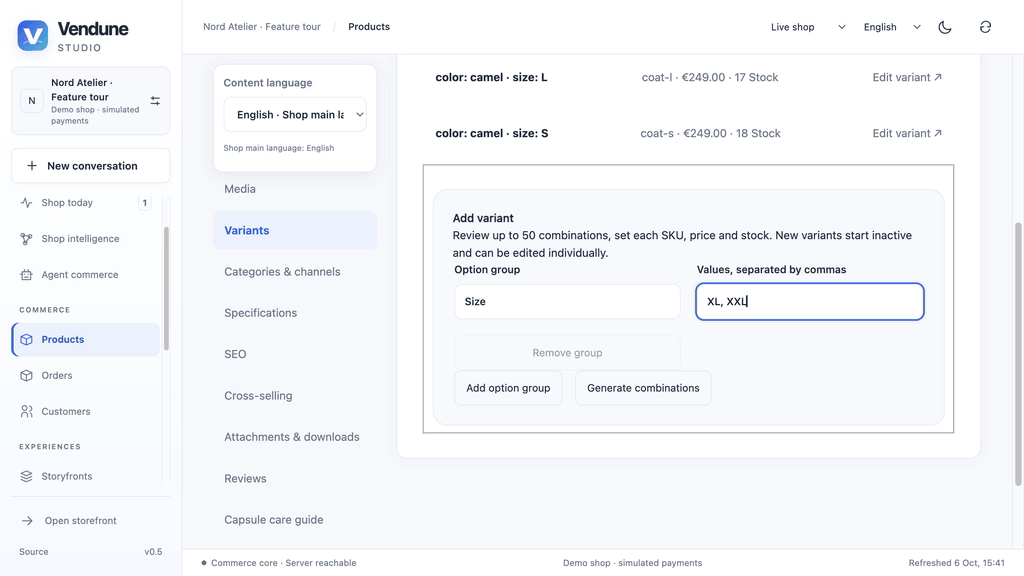Open shop switcher sliders icon
1024x576 pixels.
coord(155,101)
